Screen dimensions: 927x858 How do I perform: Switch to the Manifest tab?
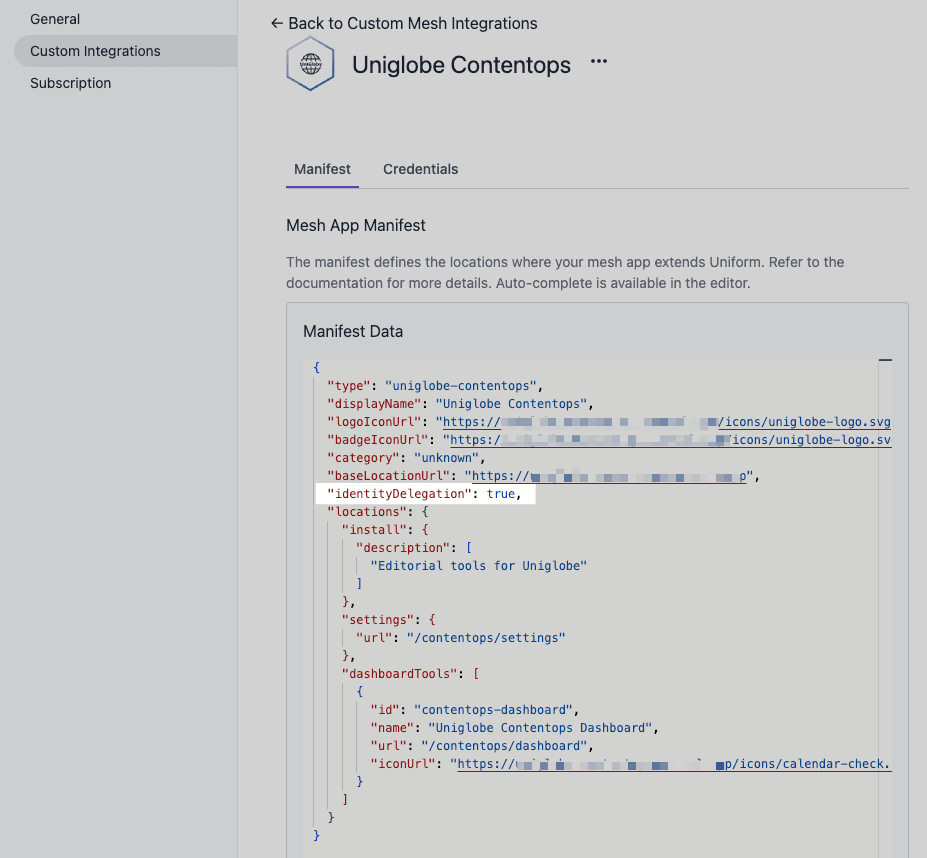pyautogui.click(x=322, y=169)
